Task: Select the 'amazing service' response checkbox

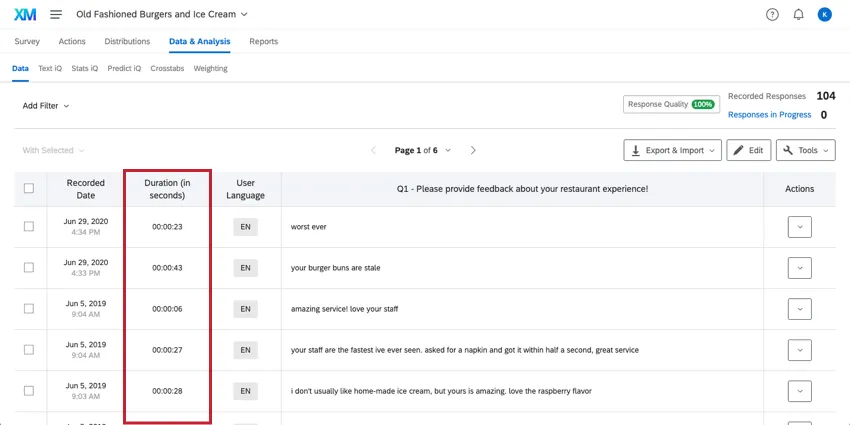Action: point(28,309)
